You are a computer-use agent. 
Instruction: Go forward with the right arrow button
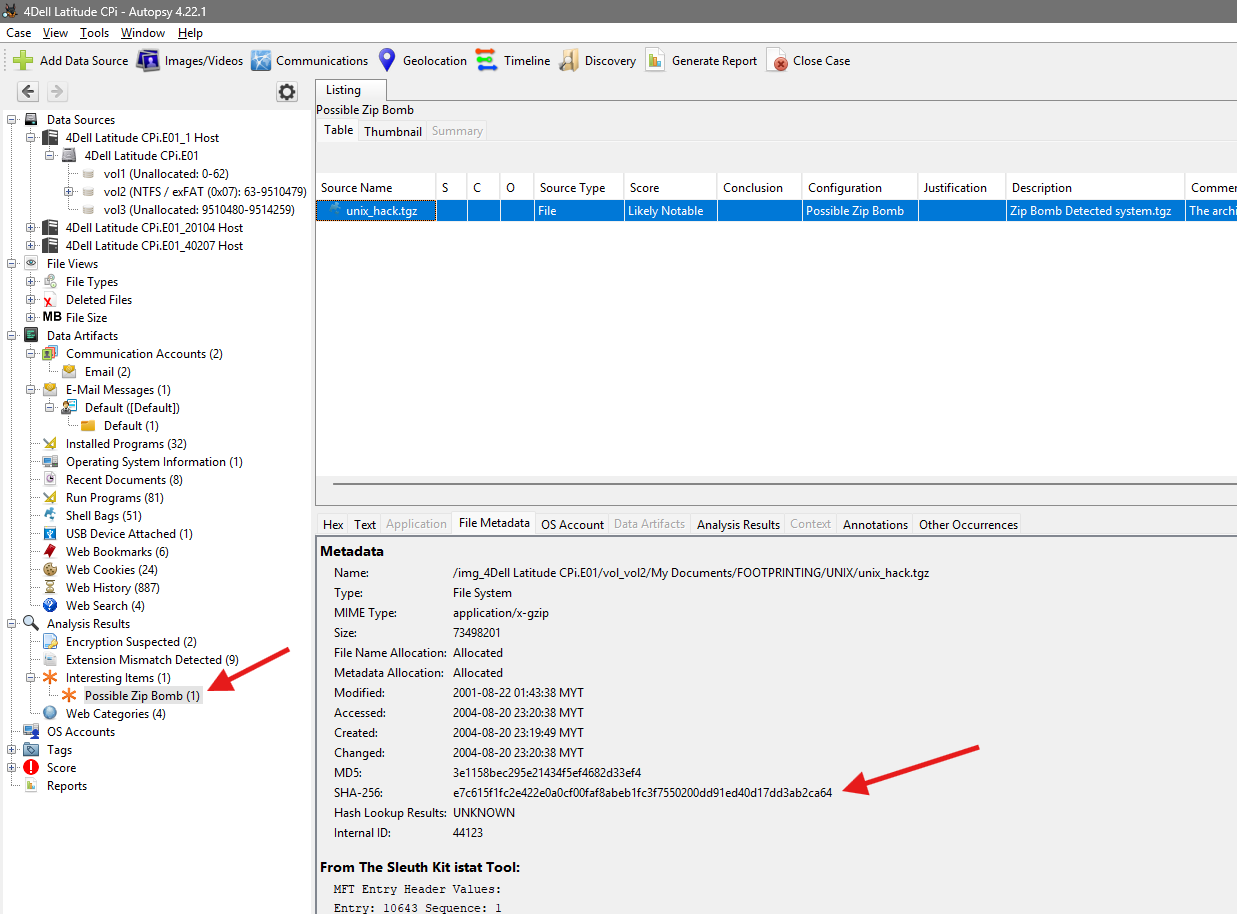(57, 92)
